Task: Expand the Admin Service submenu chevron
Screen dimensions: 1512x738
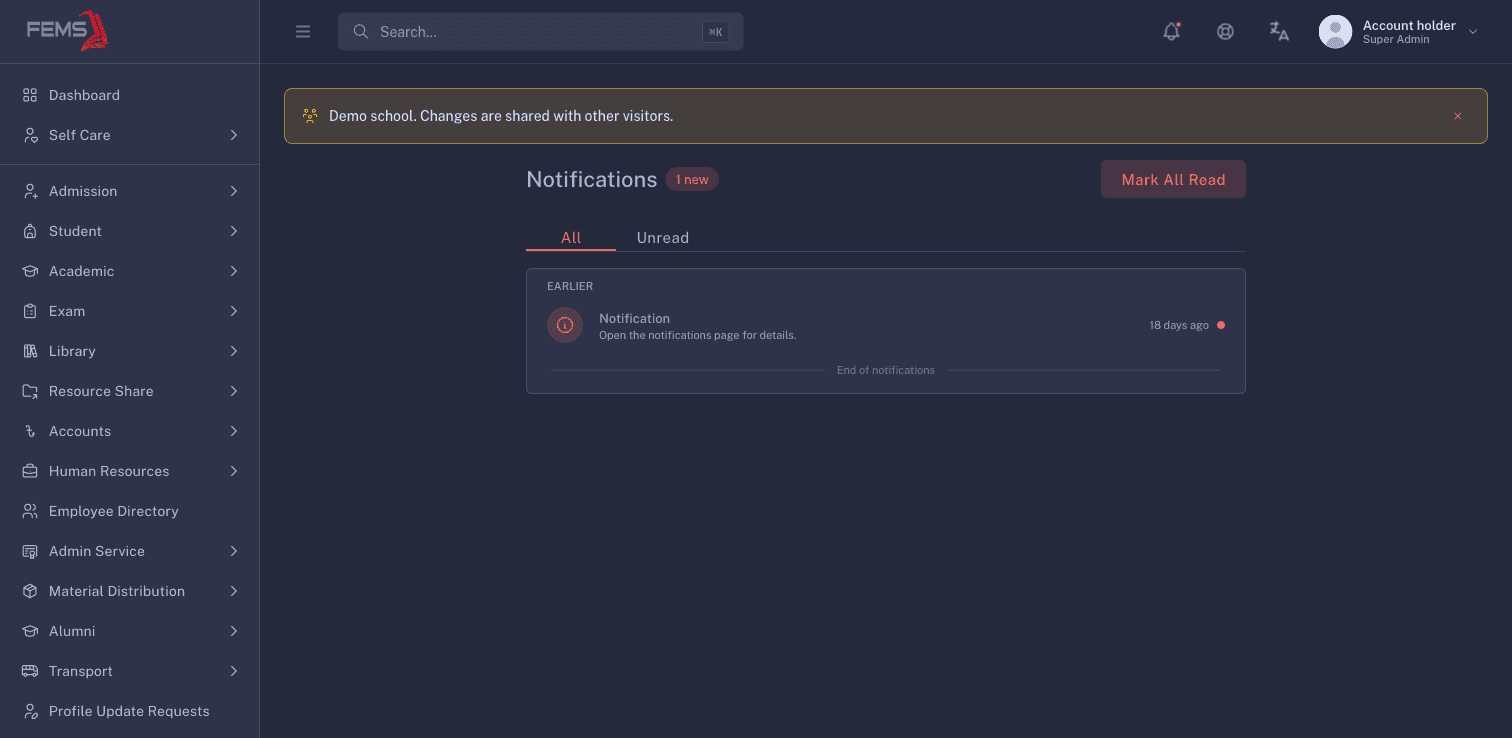Action: (x=233, y=551)
